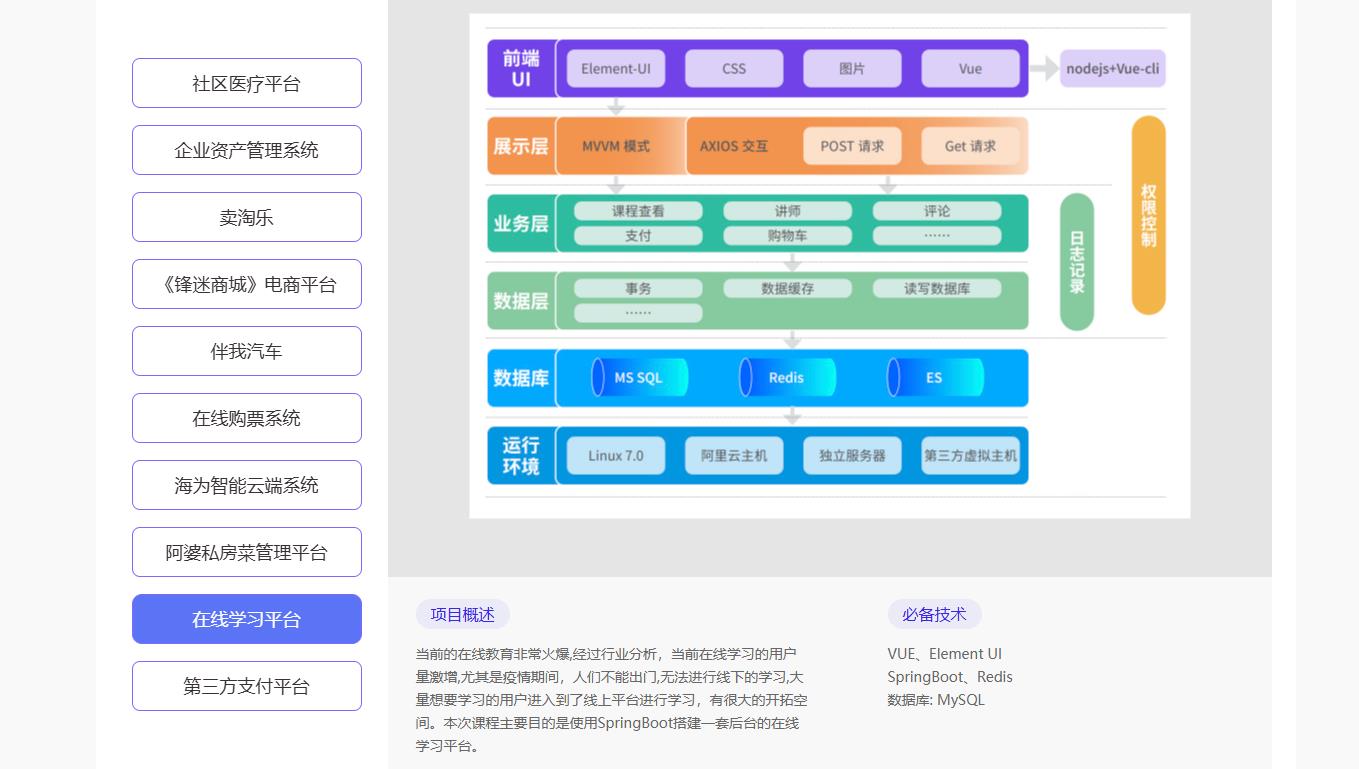This screenshot has height=769, width=1359.
Task: Switch to the 卖淘乐 project
Action: [246, 217]
